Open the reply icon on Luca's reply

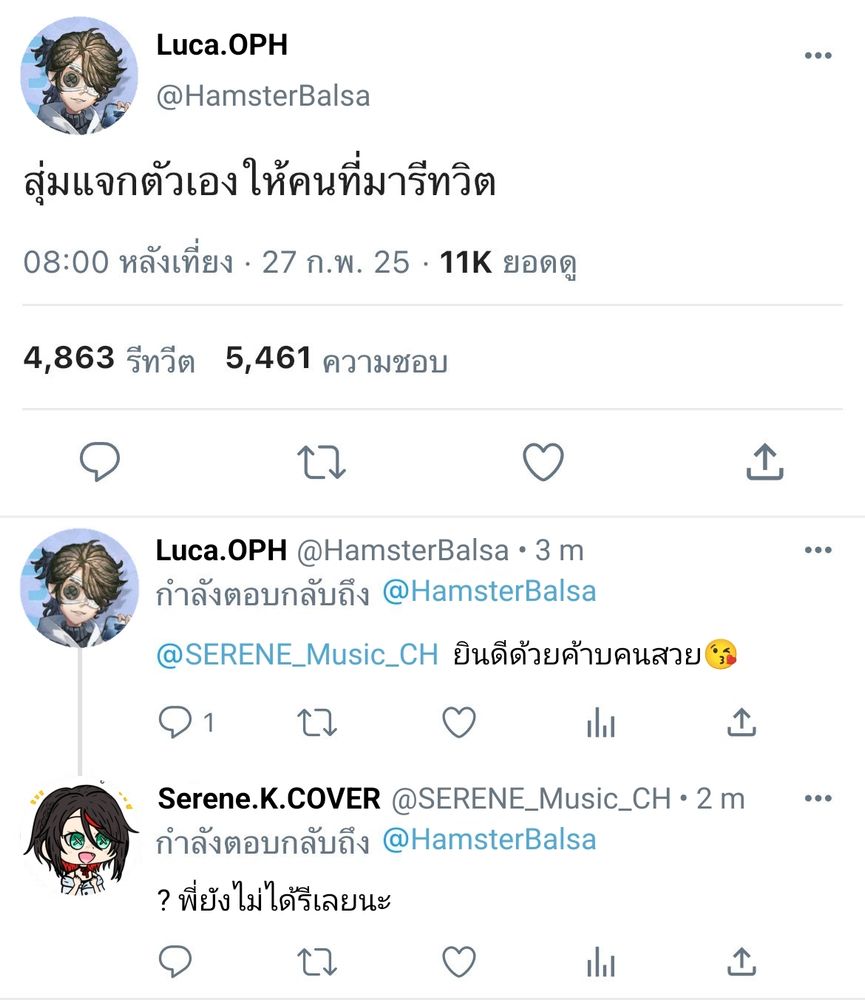tap(175, 722)
